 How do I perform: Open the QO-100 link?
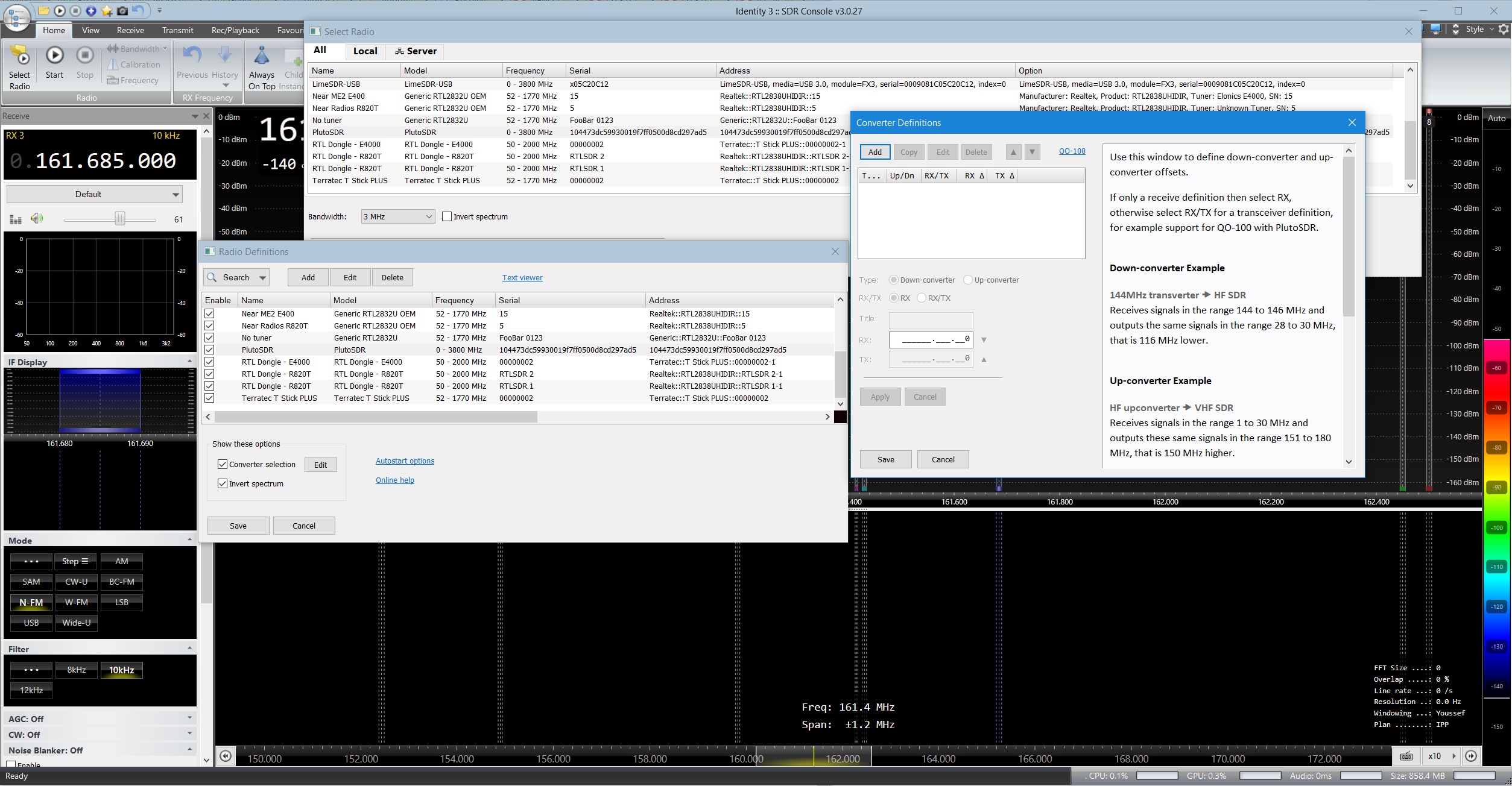tap(1072, 151)
